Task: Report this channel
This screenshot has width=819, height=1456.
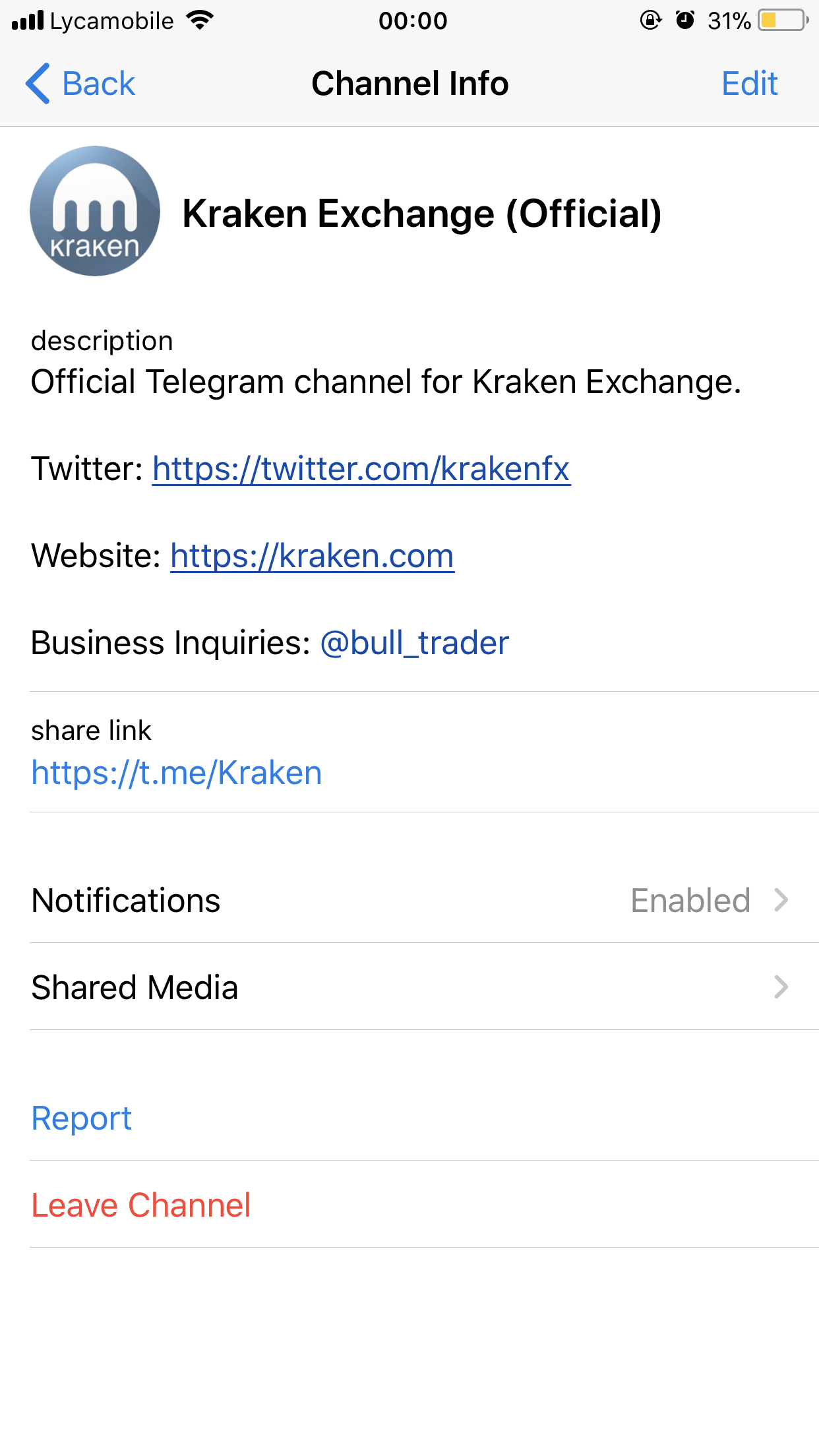Action: tap(82, 1118)
